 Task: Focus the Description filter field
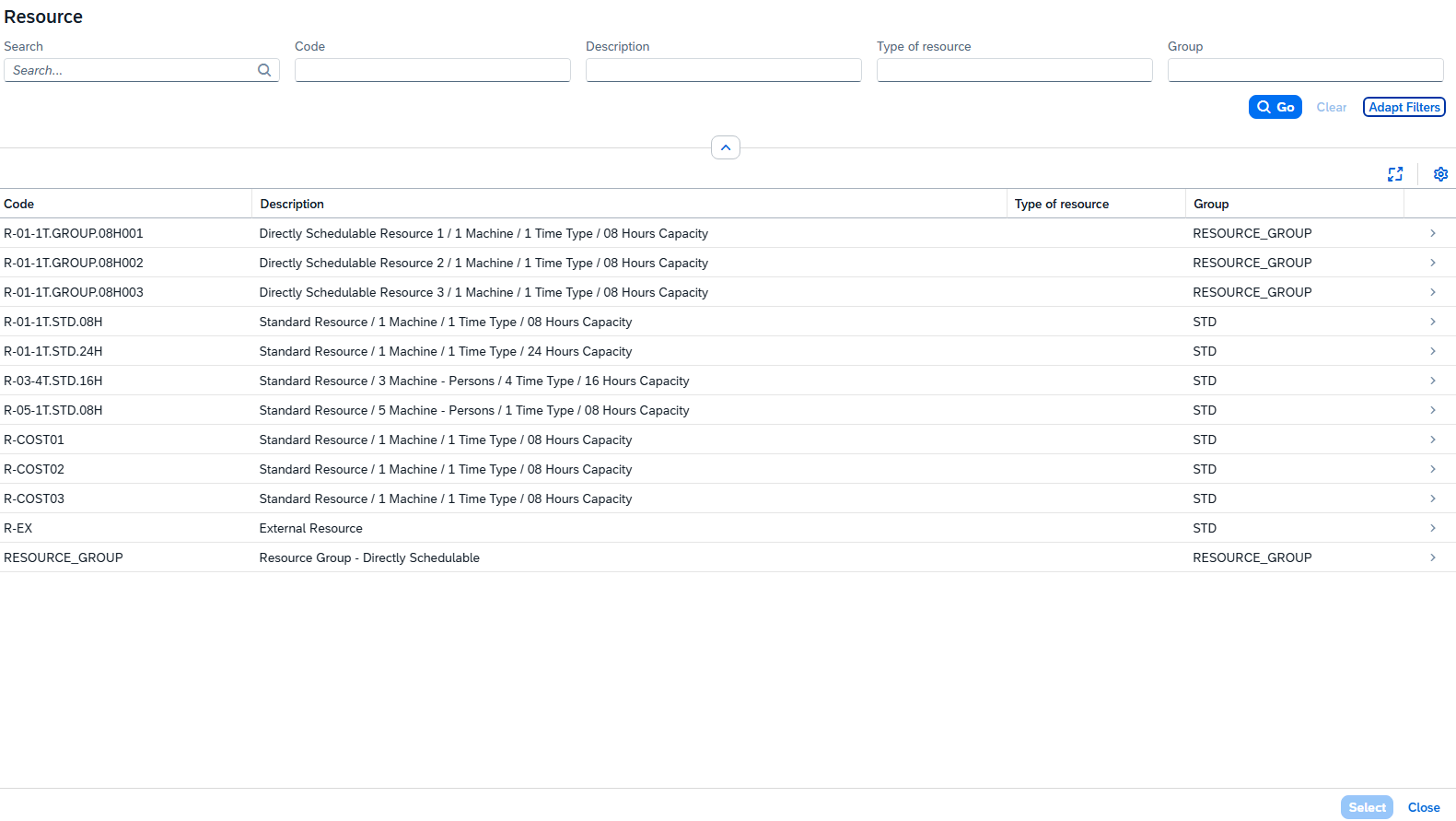[724, 70]
